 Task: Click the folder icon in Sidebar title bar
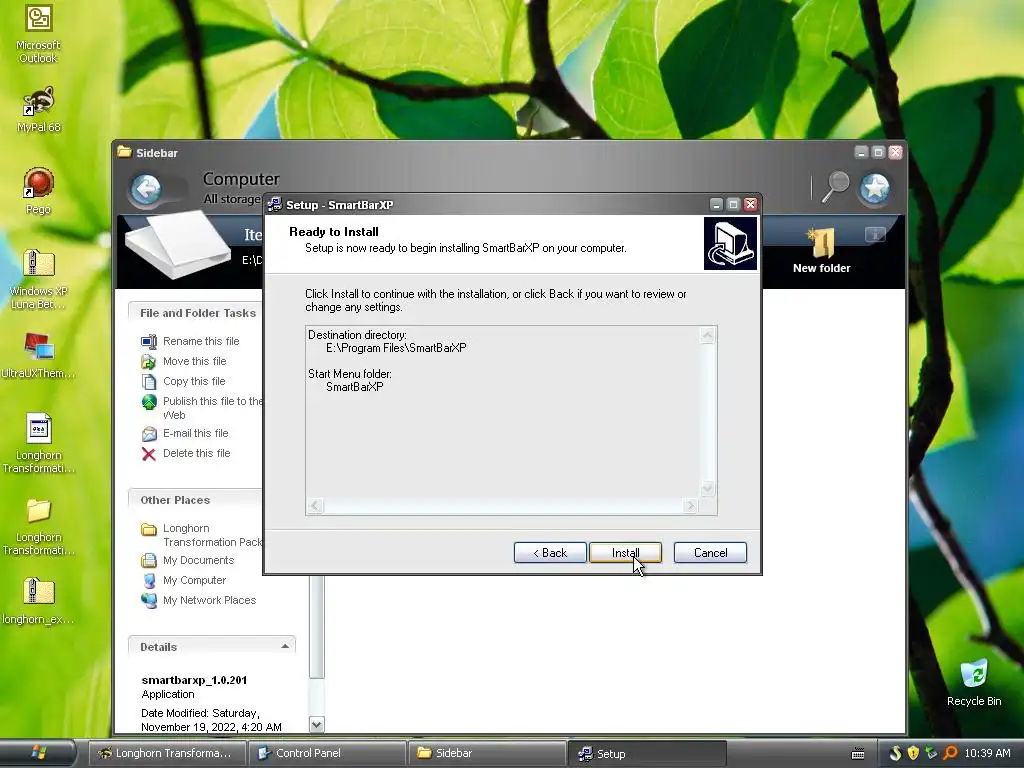click(x=124, y=152)
